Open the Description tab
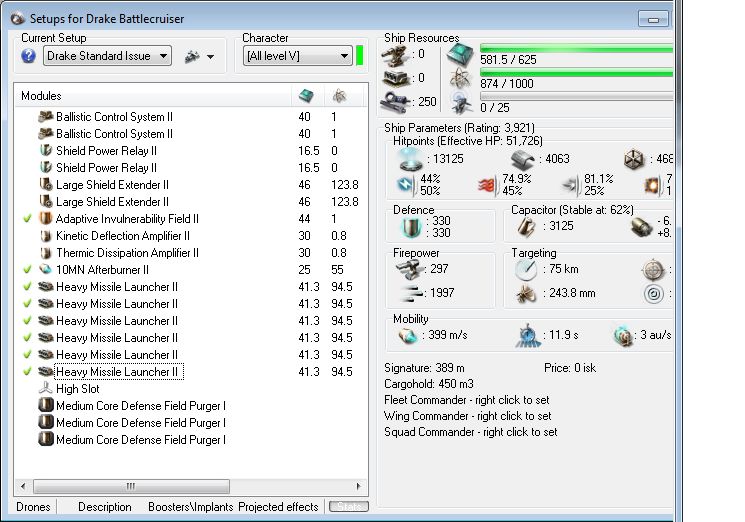Viewport: 745px width, 522px height. click(105, 507)
